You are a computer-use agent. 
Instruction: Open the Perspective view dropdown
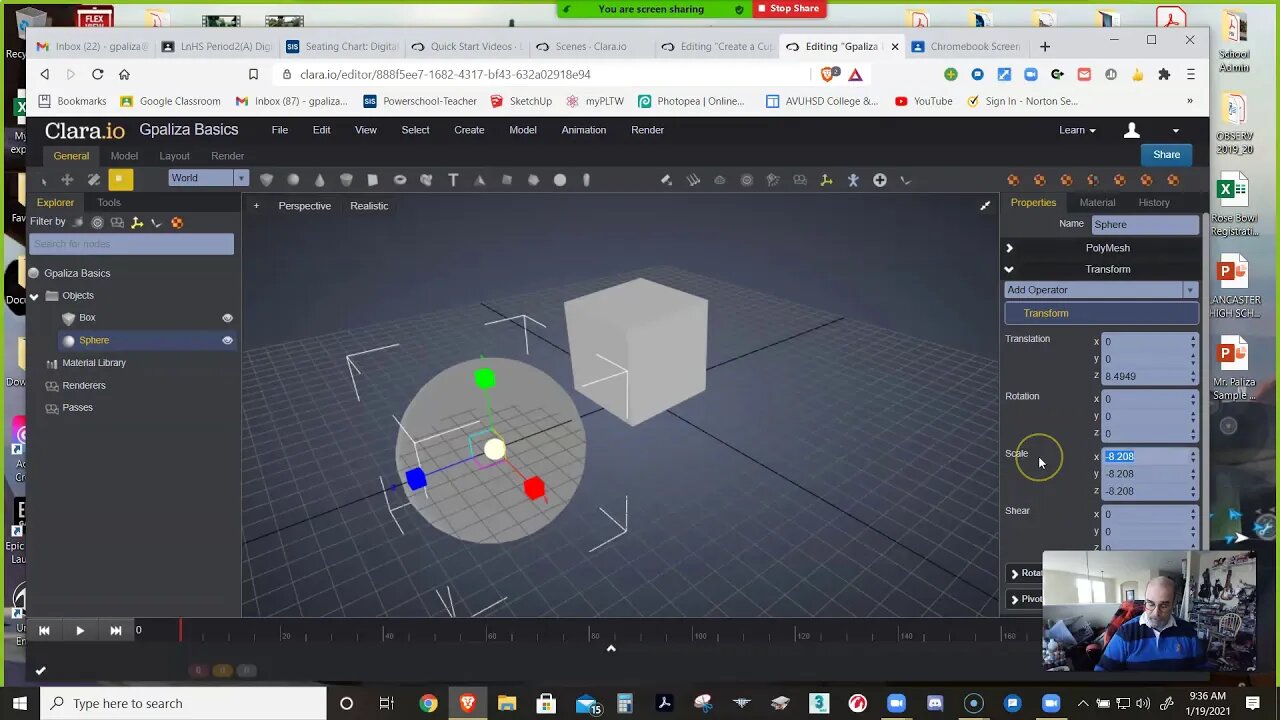tap(304, 206)
